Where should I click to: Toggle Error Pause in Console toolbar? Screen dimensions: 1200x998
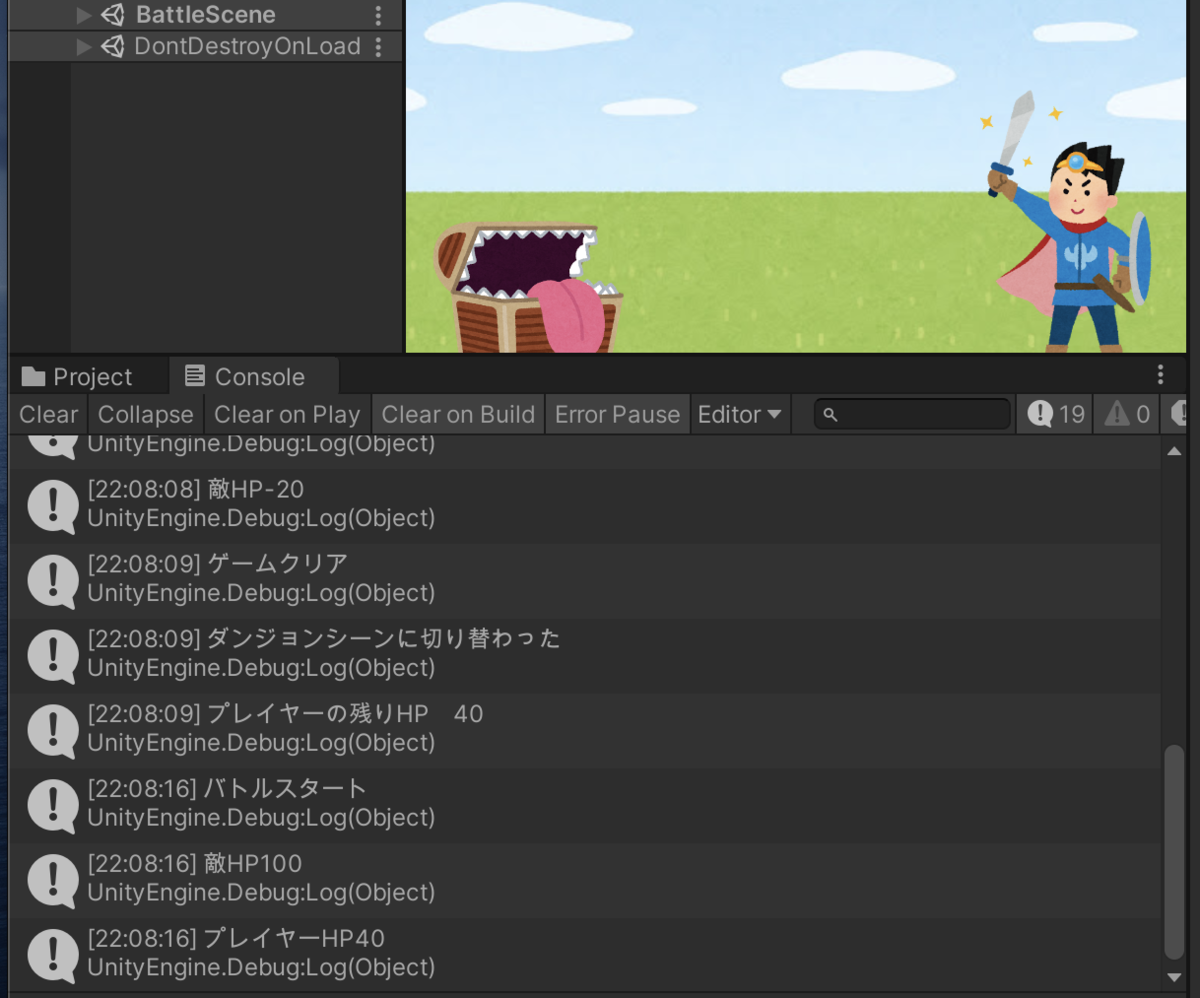tap(617, 414)
